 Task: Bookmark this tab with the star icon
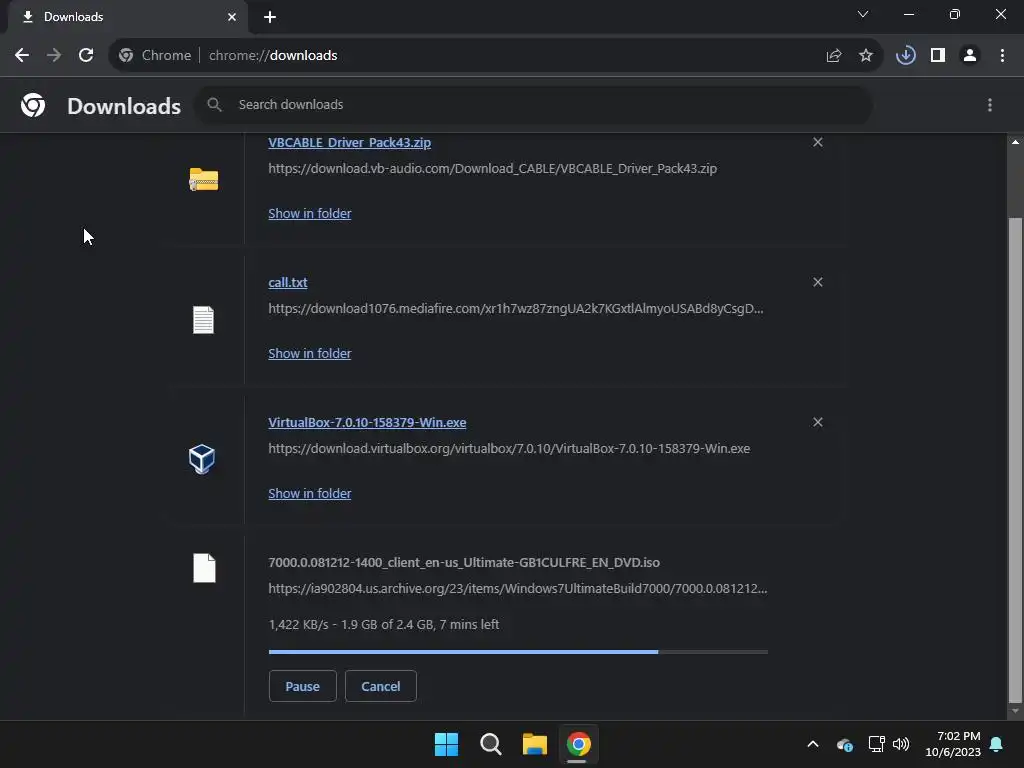click(865, 56)
